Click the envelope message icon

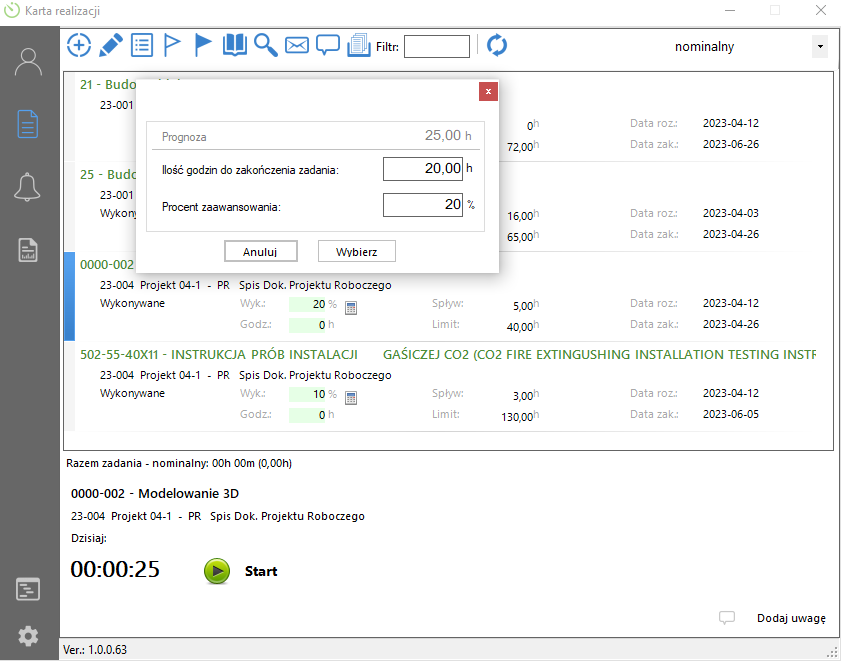[296, 45]
